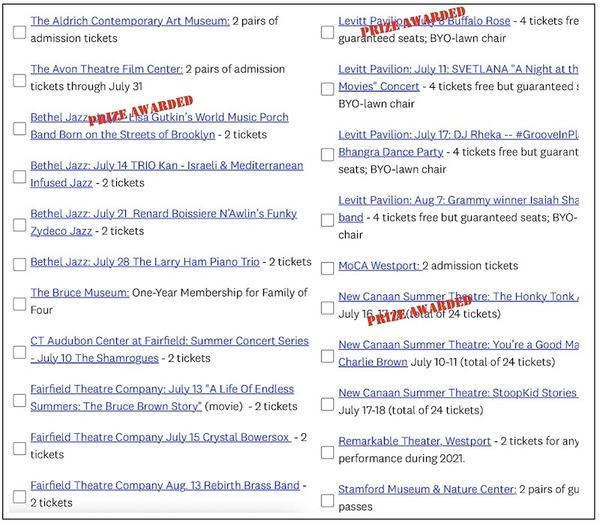Tick the Lisa Gutkin's World Music Porch Band checkbox
Screen dimensions: 600x522
pyautogui.click(x=20, y=129)
